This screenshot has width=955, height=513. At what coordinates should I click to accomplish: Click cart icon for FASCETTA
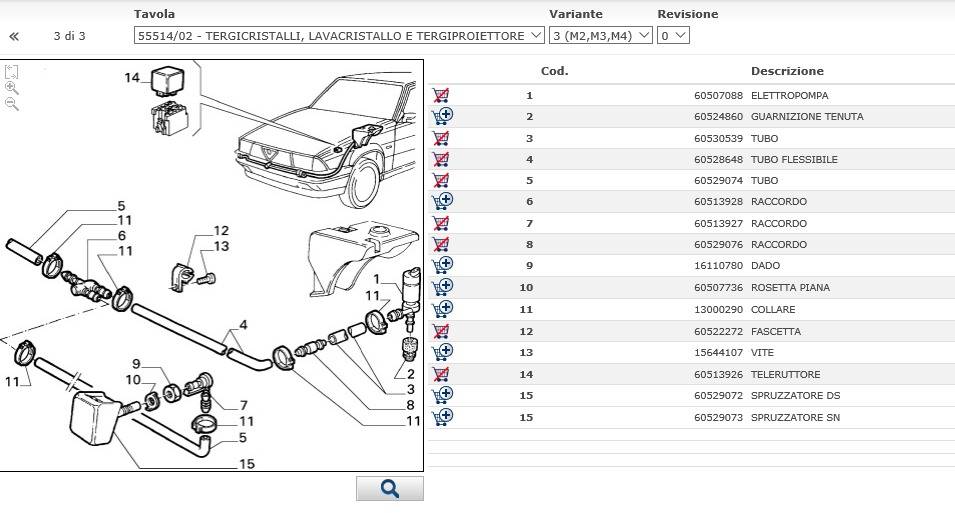[441, 331]
